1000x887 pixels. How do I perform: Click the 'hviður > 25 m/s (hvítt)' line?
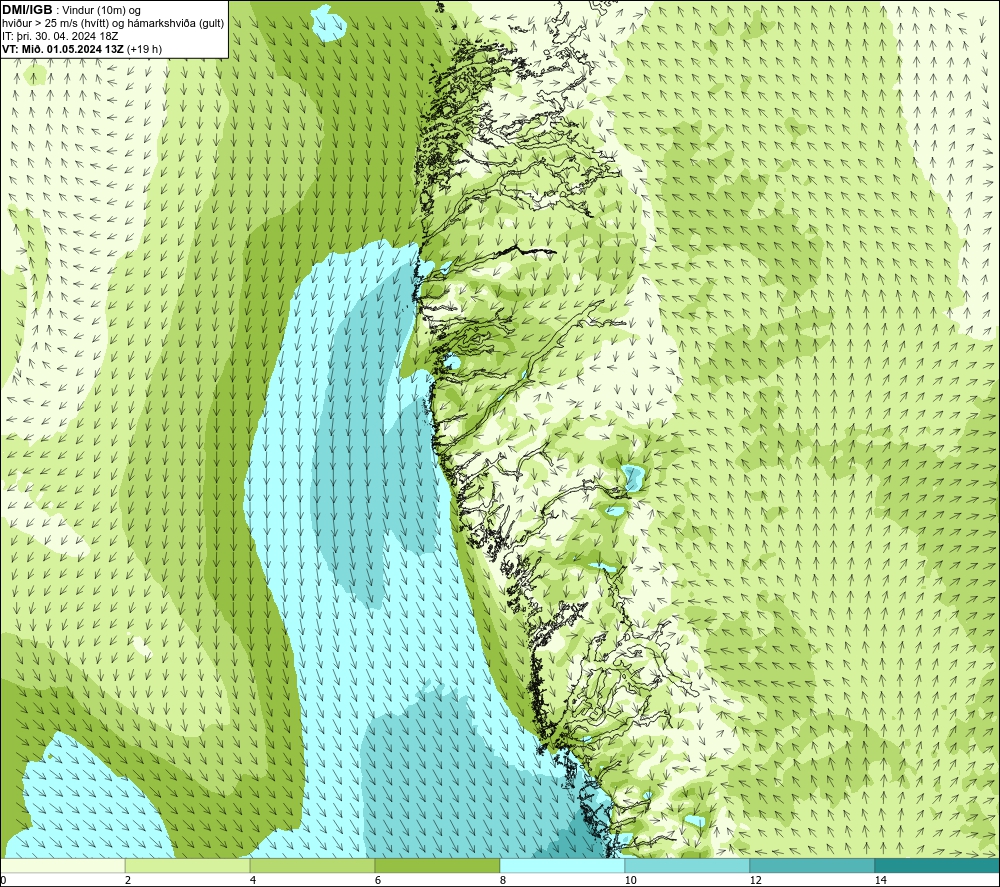113,23
